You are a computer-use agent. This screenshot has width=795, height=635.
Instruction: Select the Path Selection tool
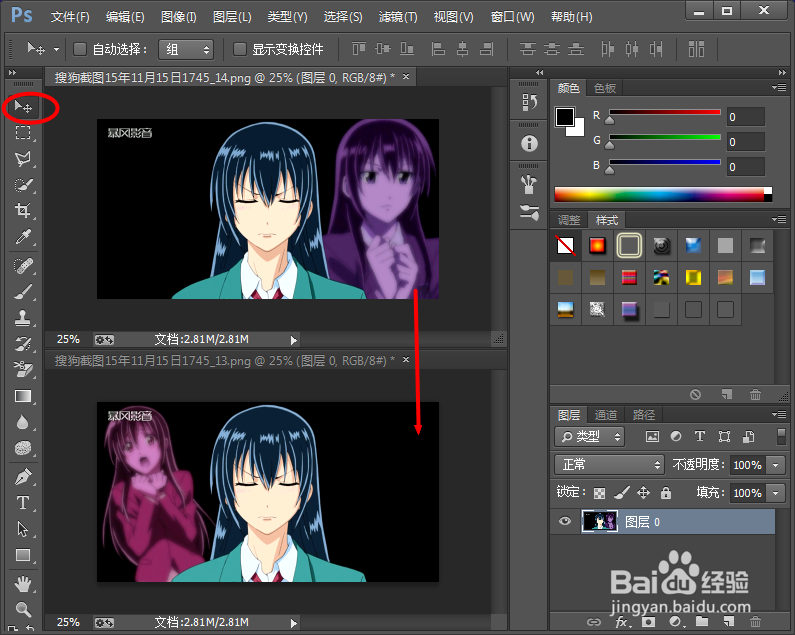[23, 529]
